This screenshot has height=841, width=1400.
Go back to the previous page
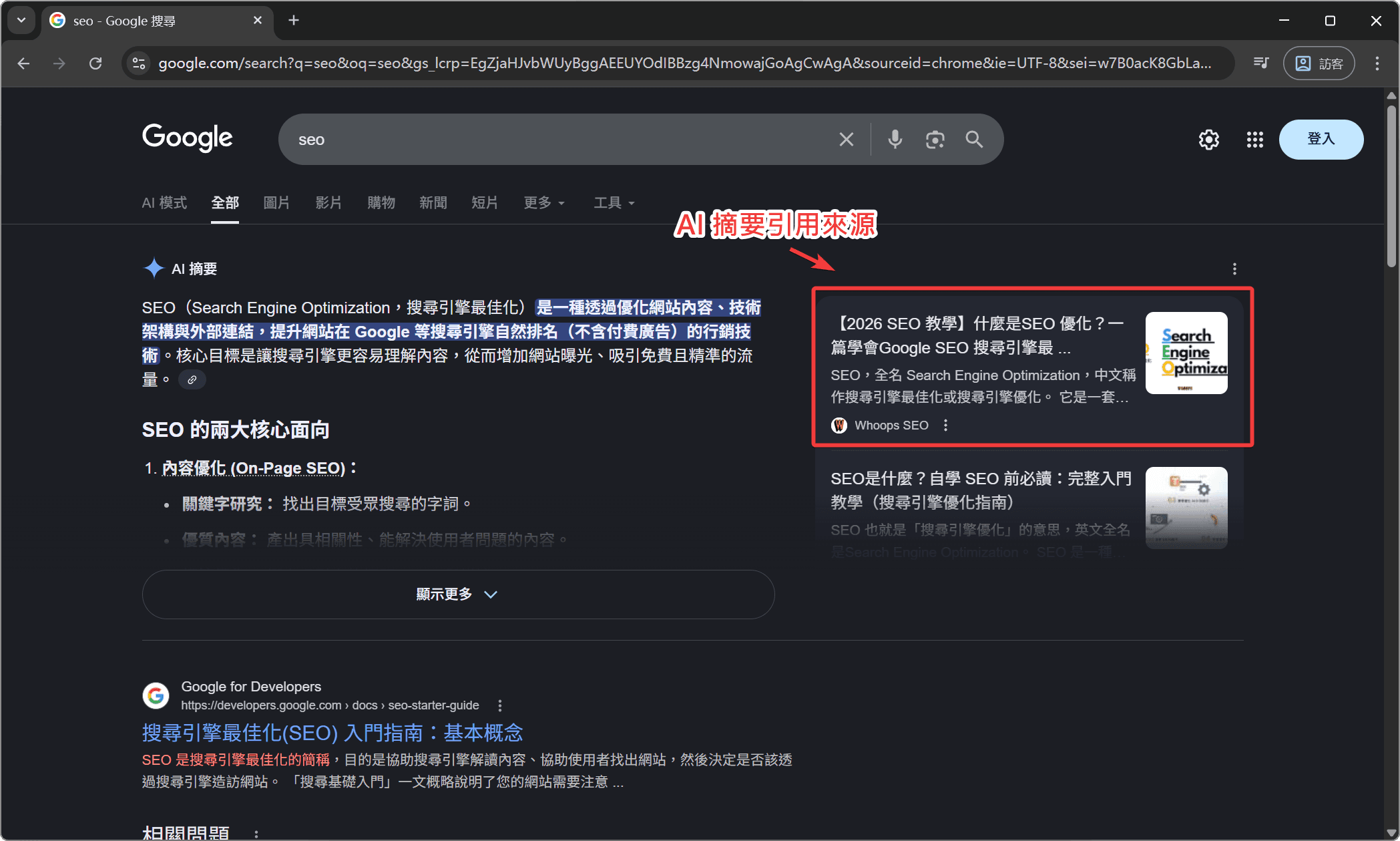click(24, 63)
